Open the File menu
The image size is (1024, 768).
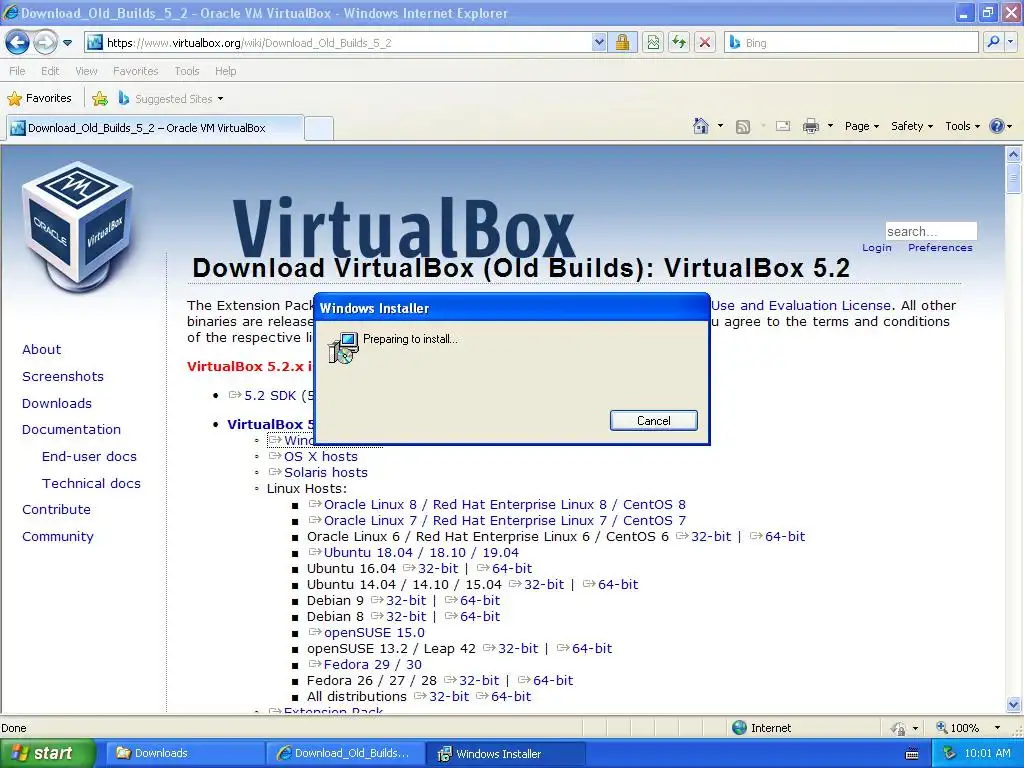click(x=17, y=71)
